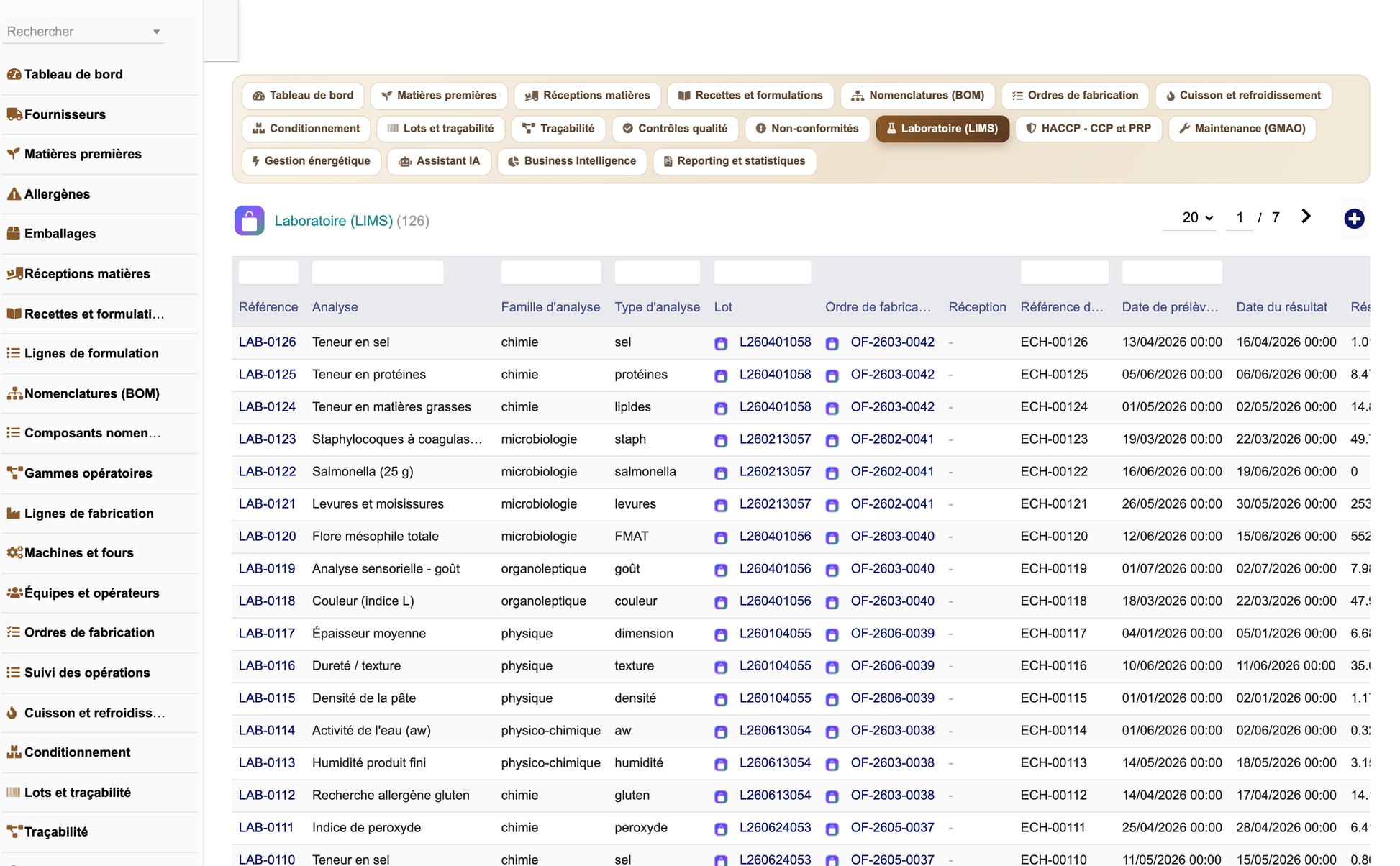Click the Famille d'analyse filter field

point(551,273)
